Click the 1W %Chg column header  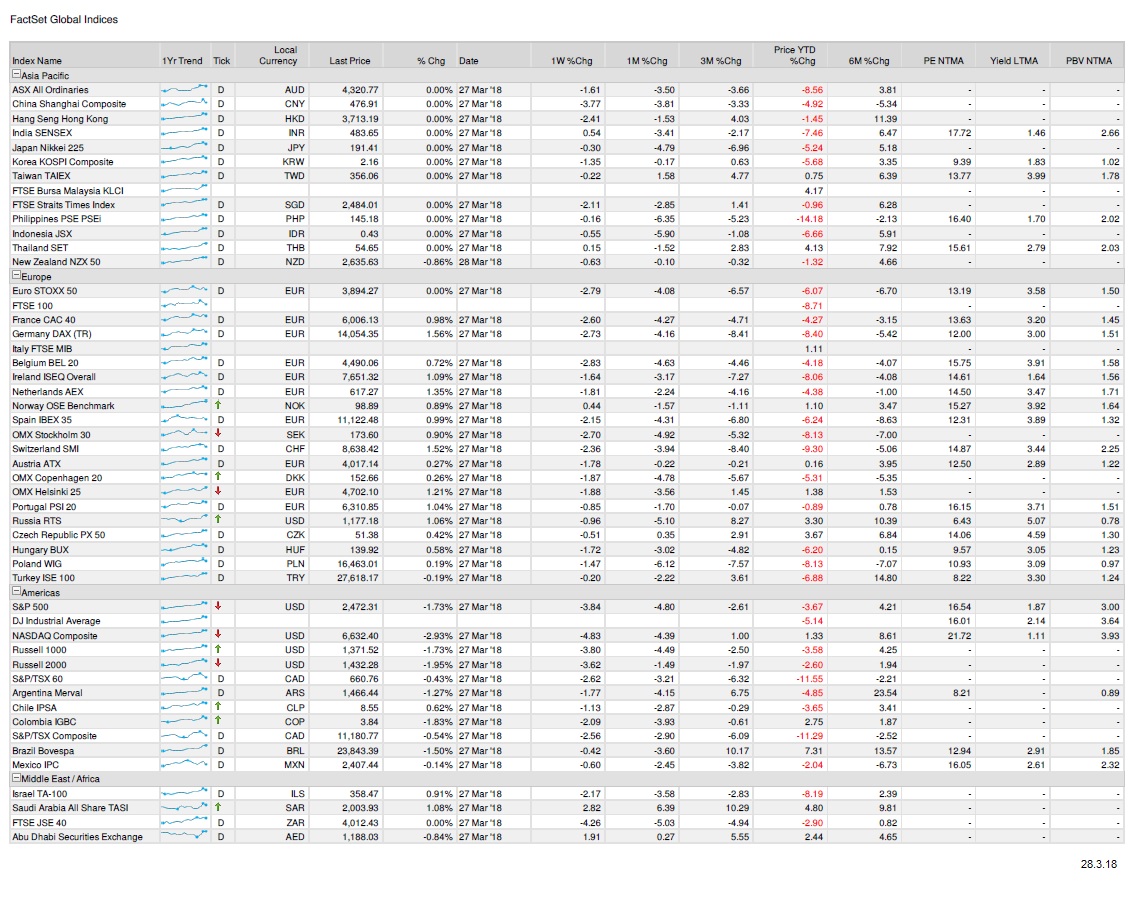[x=572, y=61]
